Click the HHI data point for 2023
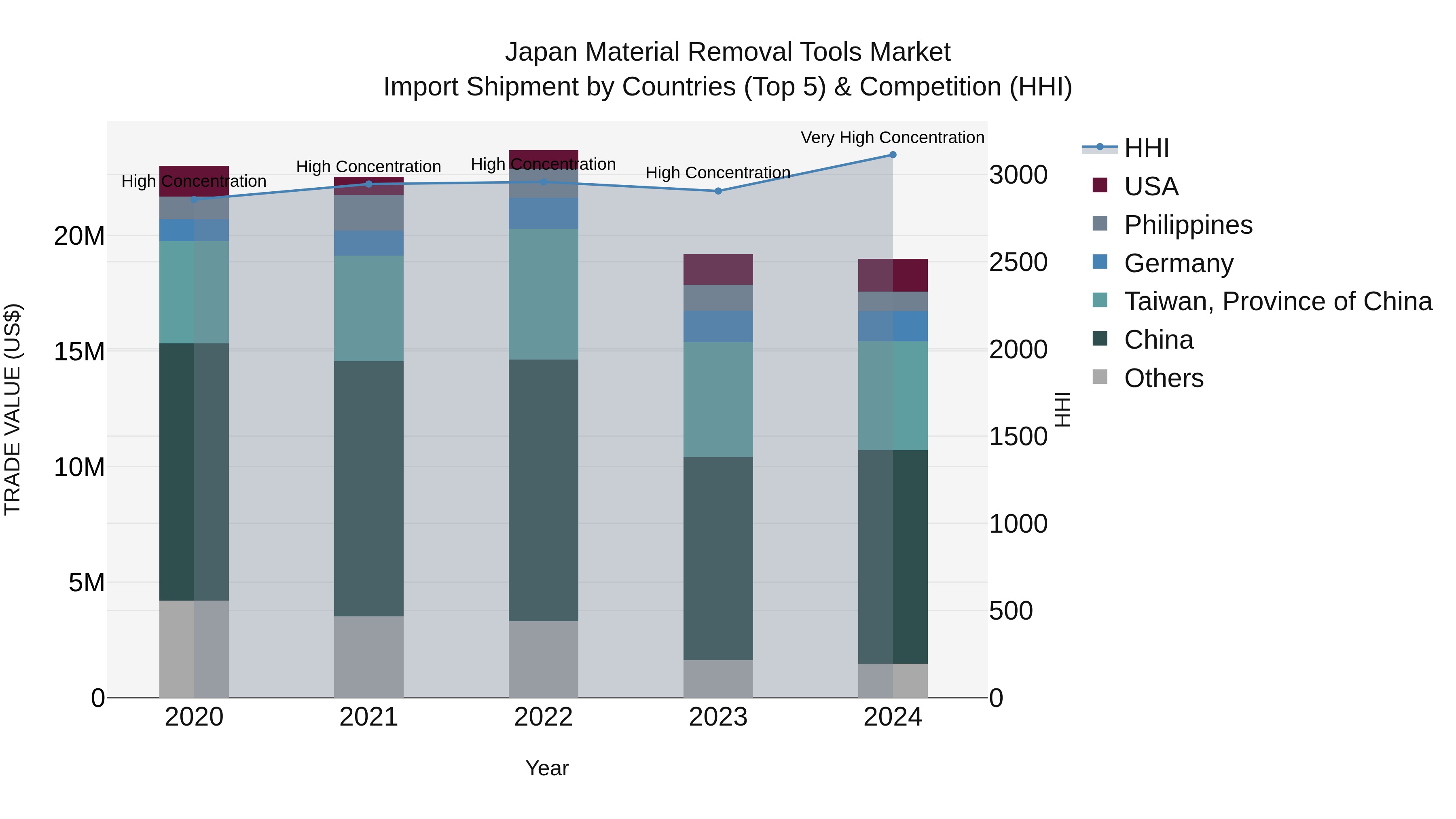Viewport: 1456px width, 819px height. (718, 191)
